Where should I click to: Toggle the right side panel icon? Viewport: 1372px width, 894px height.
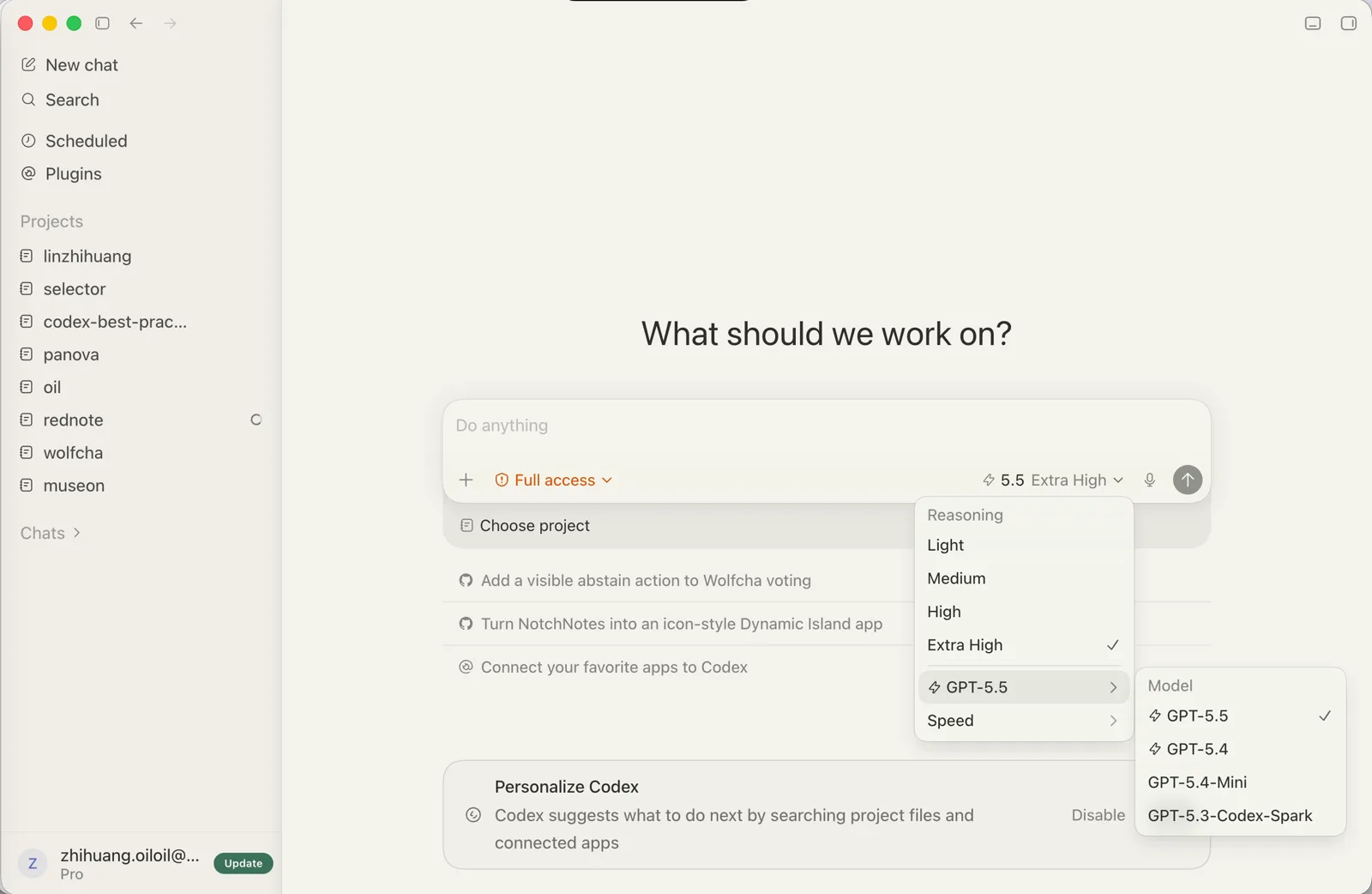click(x=1349, y=23)
